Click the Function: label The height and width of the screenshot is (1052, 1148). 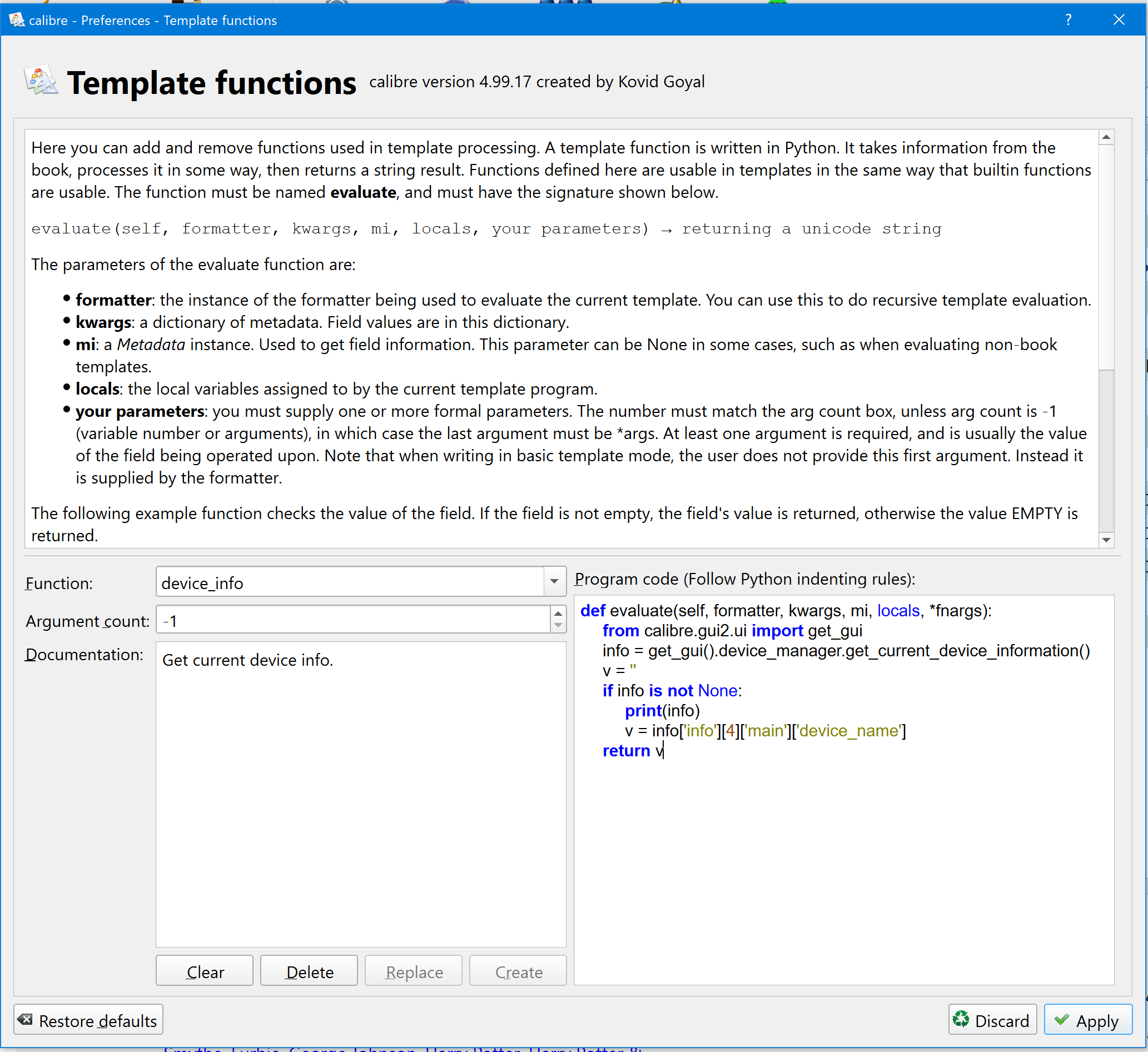click(x=59, y=583)
